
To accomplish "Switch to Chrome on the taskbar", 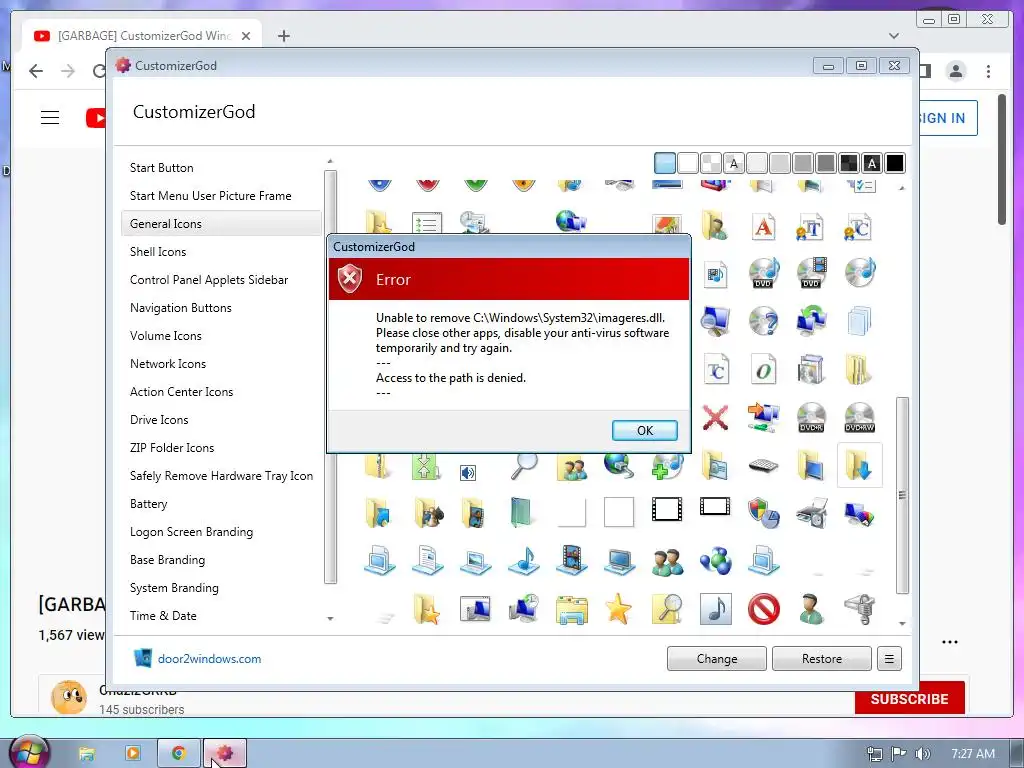I will 178,754.
